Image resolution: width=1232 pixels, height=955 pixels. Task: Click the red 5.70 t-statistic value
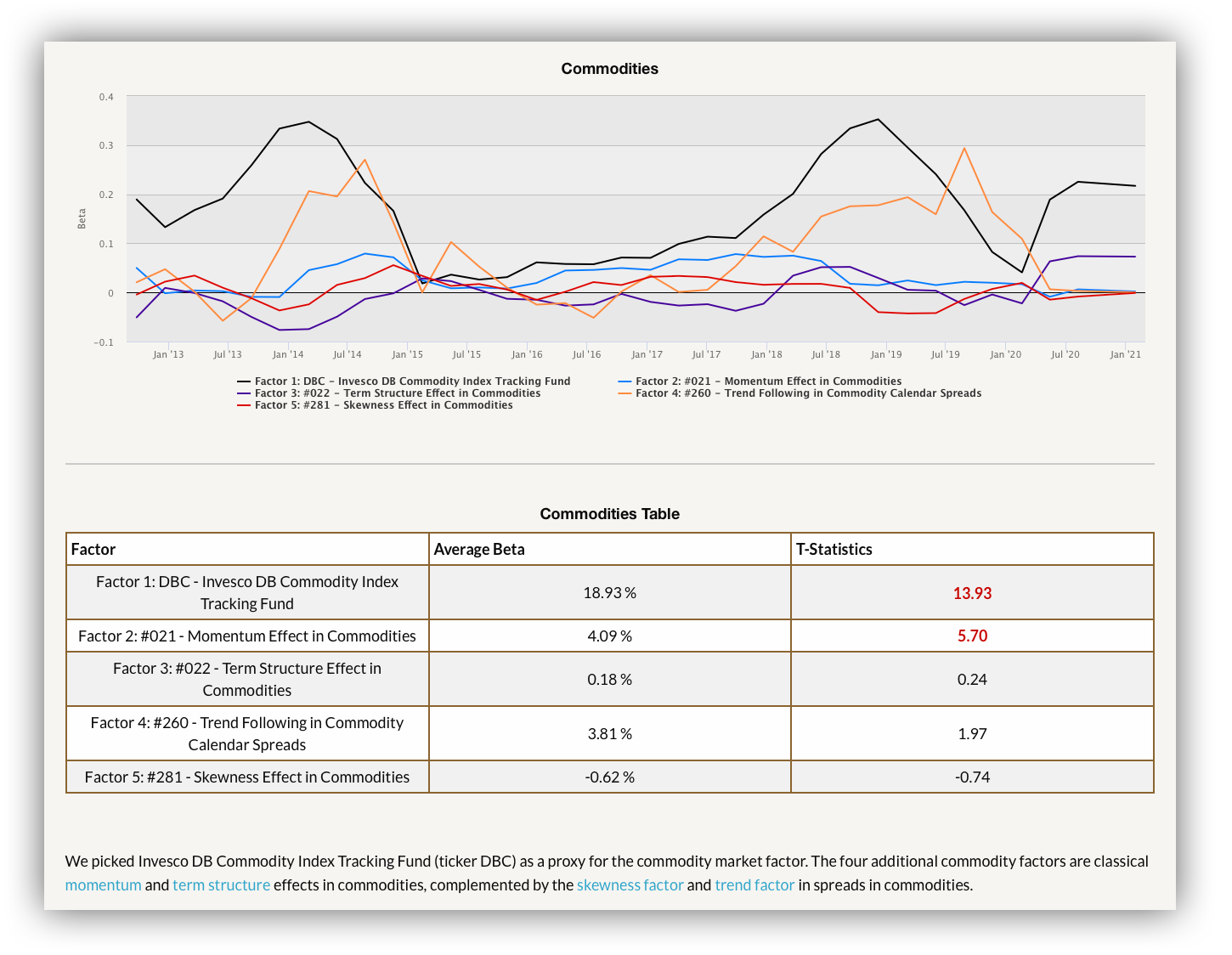click(x=972, y=636)
